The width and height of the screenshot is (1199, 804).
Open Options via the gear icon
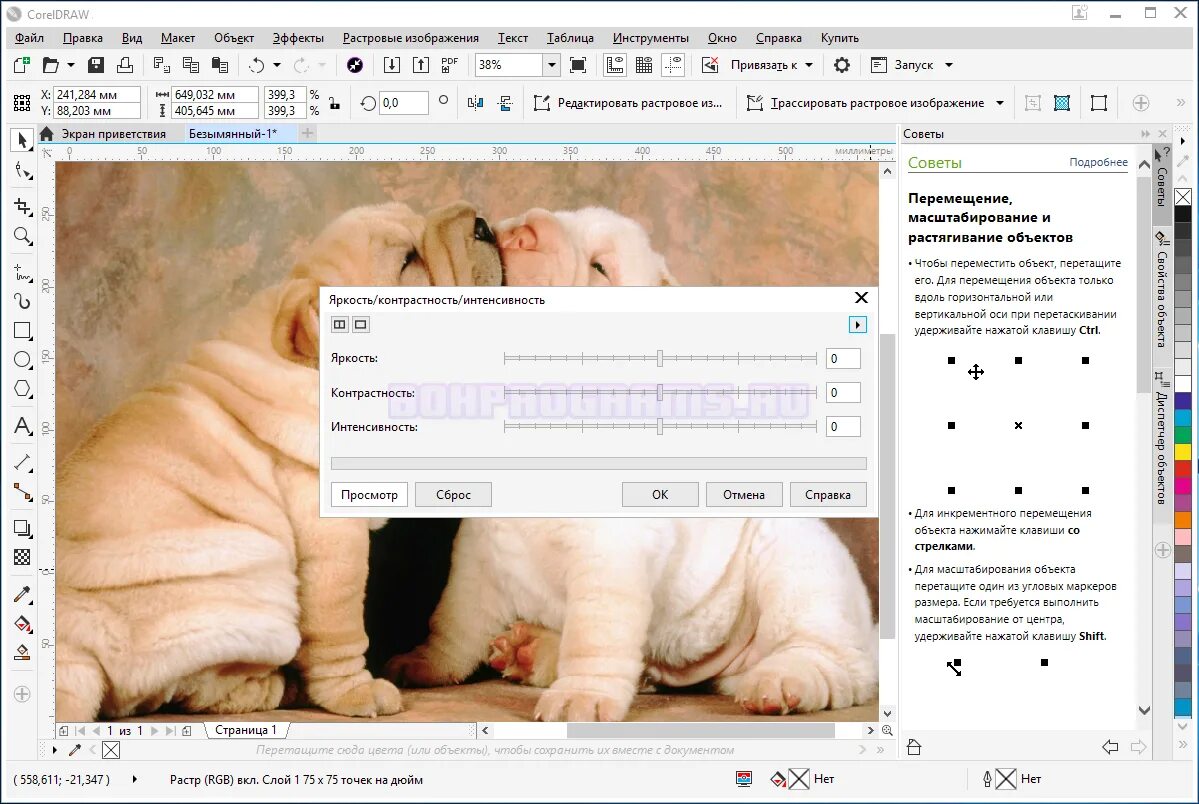(x=842, y=65)
